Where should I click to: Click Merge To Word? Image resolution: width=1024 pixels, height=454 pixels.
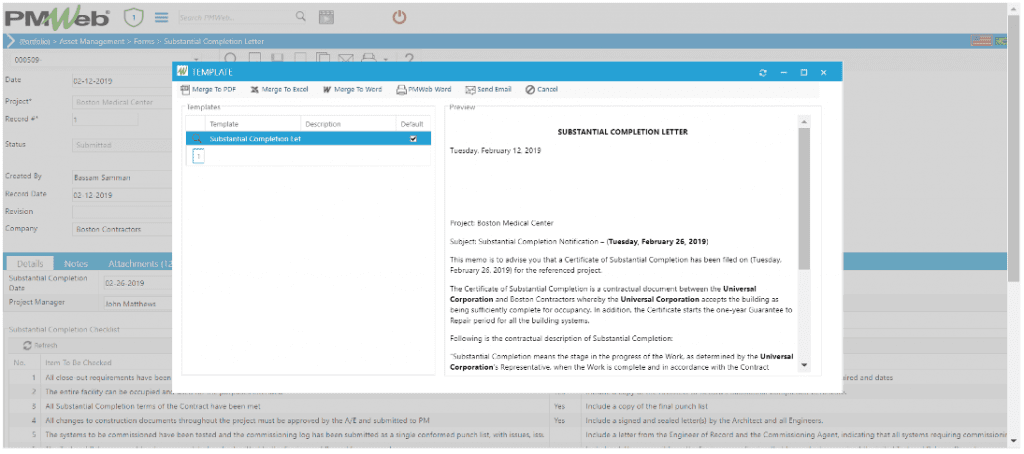click(x=352, y=89)
